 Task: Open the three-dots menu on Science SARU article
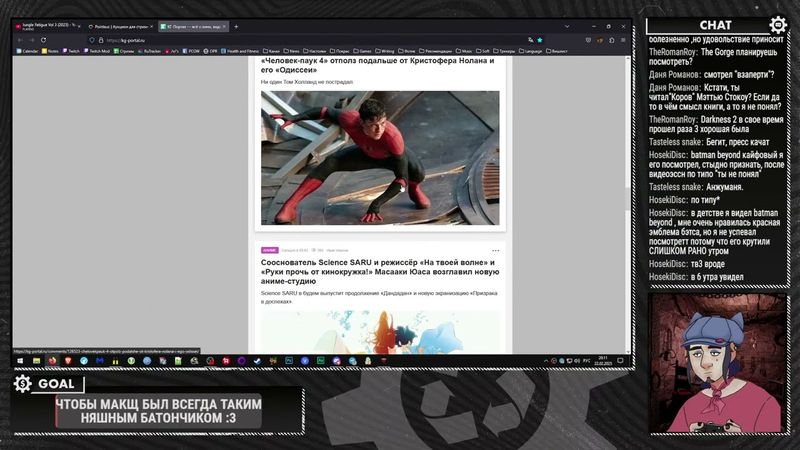[x=495, y=251]
